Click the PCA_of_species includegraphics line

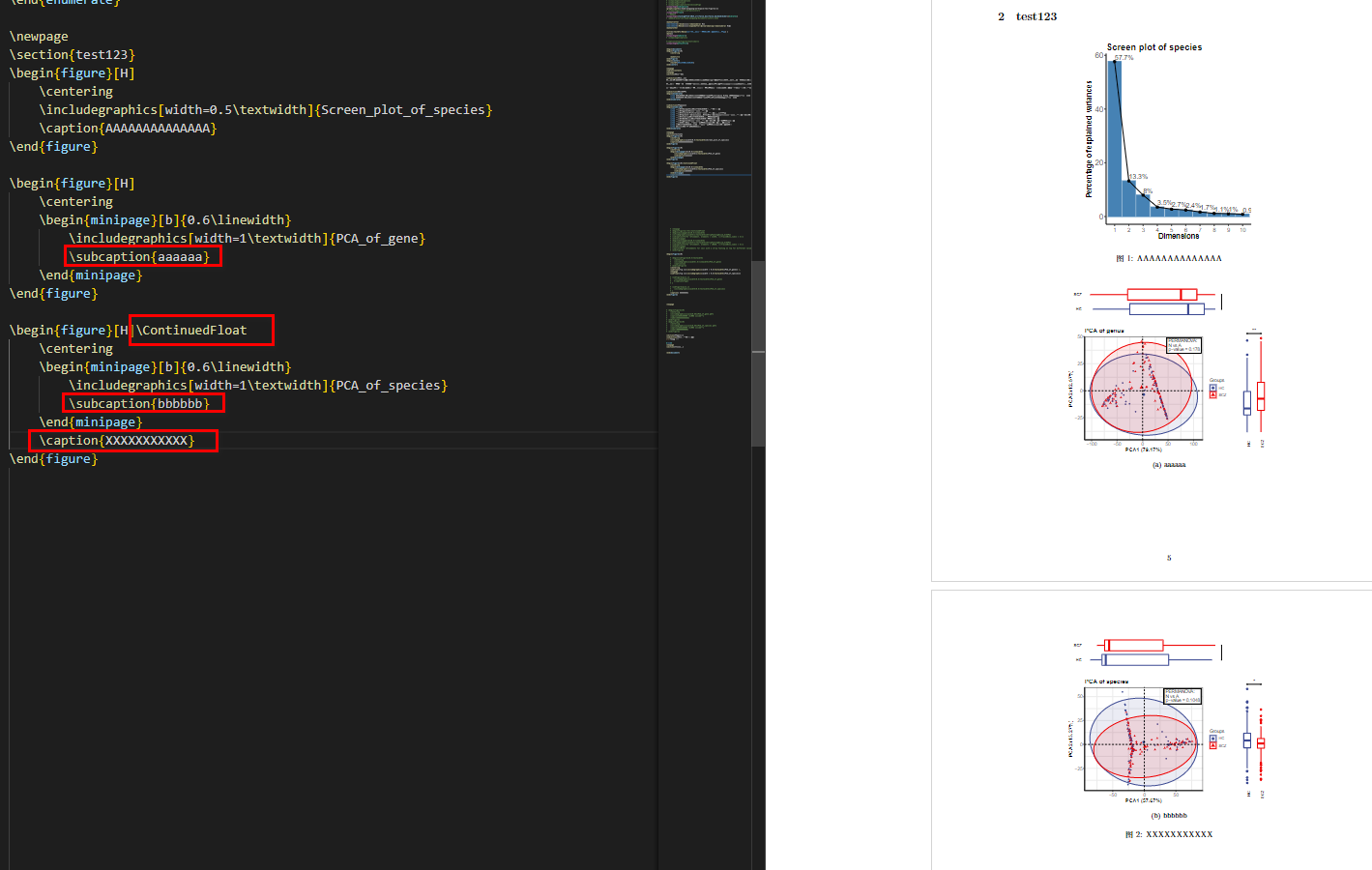[258, 385]
